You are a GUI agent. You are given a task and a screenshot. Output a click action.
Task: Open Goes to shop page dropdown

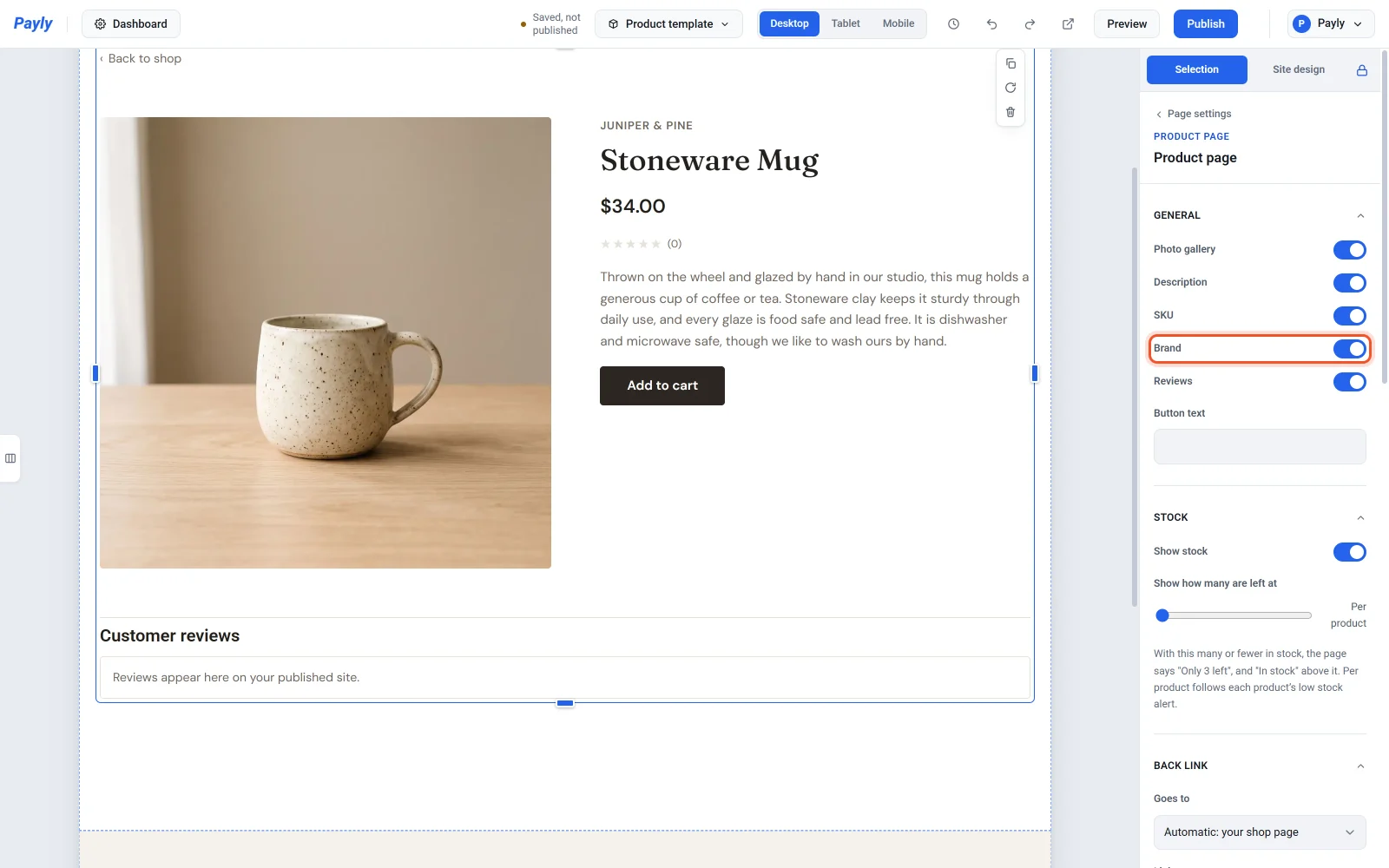point(1260,832)
